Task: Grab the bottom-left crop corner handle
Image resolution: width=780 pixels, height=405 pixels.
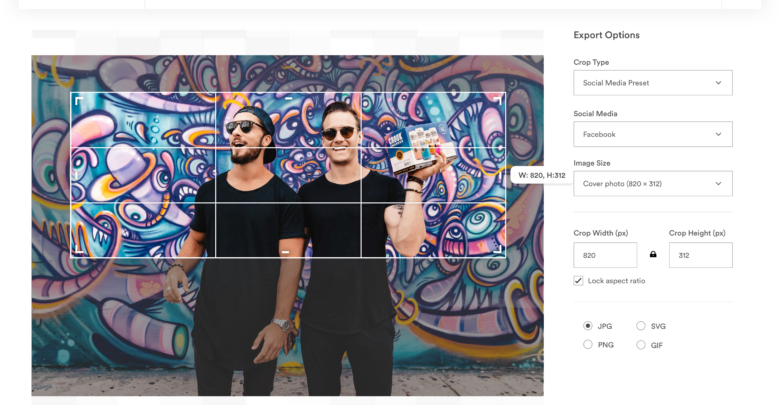Action: [74, 250]
